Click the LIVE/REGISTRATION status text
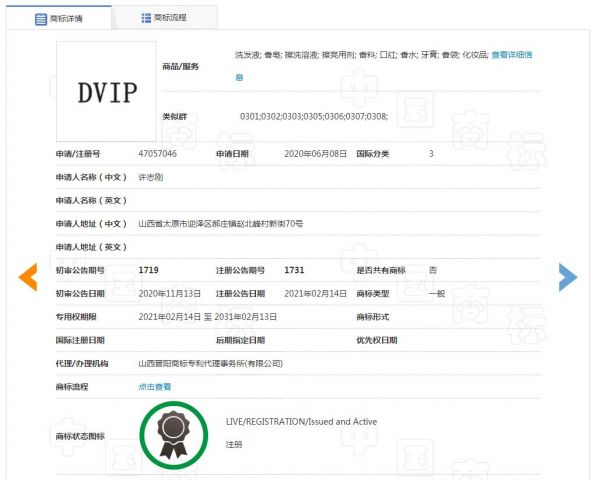 301,422
